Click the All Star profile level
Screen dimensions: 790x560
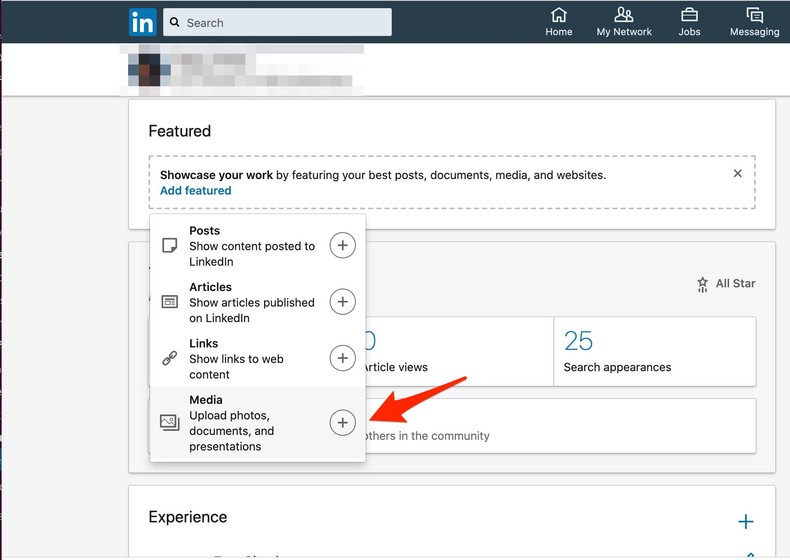(726, 284)
